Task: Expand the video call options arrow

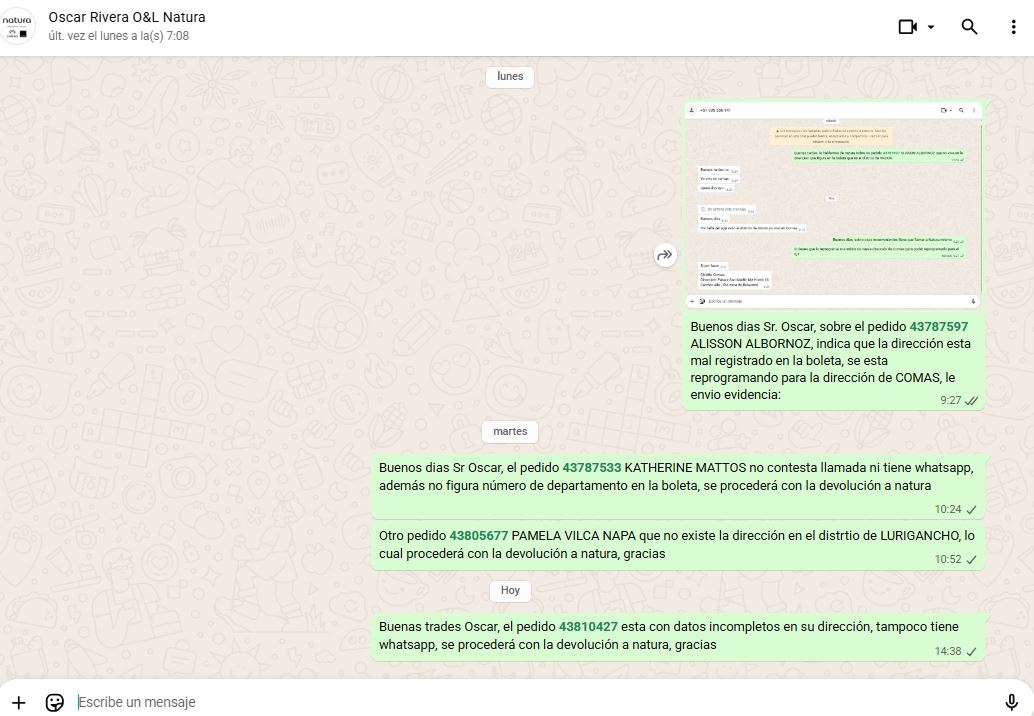Action: click(931, 27)
